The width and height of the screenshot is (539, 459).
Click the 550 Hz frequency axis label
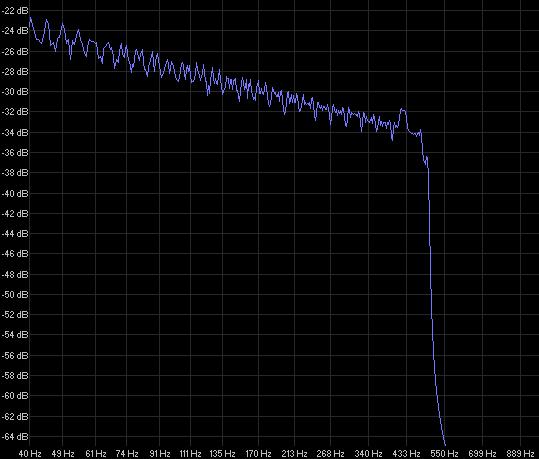[444, 453]
